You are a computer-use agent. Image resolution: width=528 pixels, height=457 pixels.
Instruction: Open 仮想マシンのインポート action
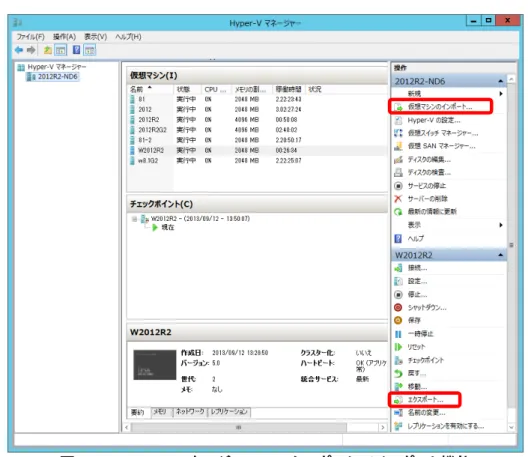[439, 106]
